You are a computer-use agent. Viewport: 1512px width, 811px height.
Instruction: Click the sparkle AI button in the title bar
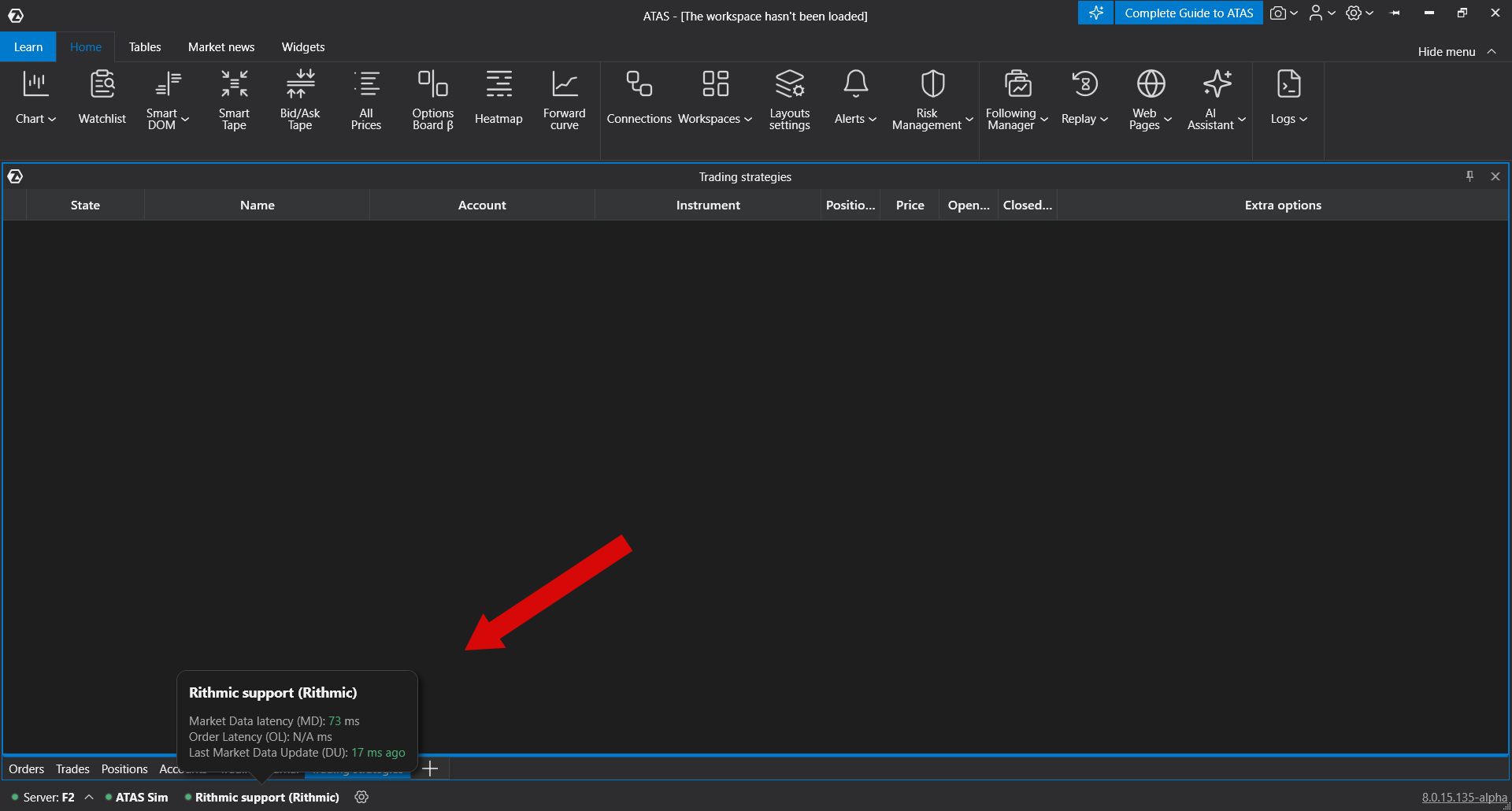coord(1095,13)
